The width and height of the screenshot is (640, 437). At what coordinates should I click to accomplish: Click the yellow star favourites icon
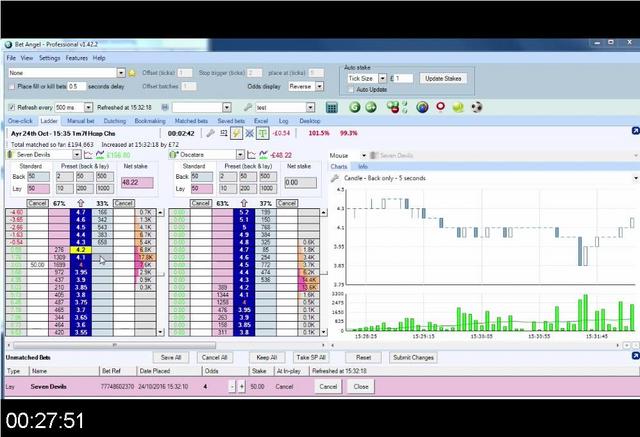(x=132, y=73)
